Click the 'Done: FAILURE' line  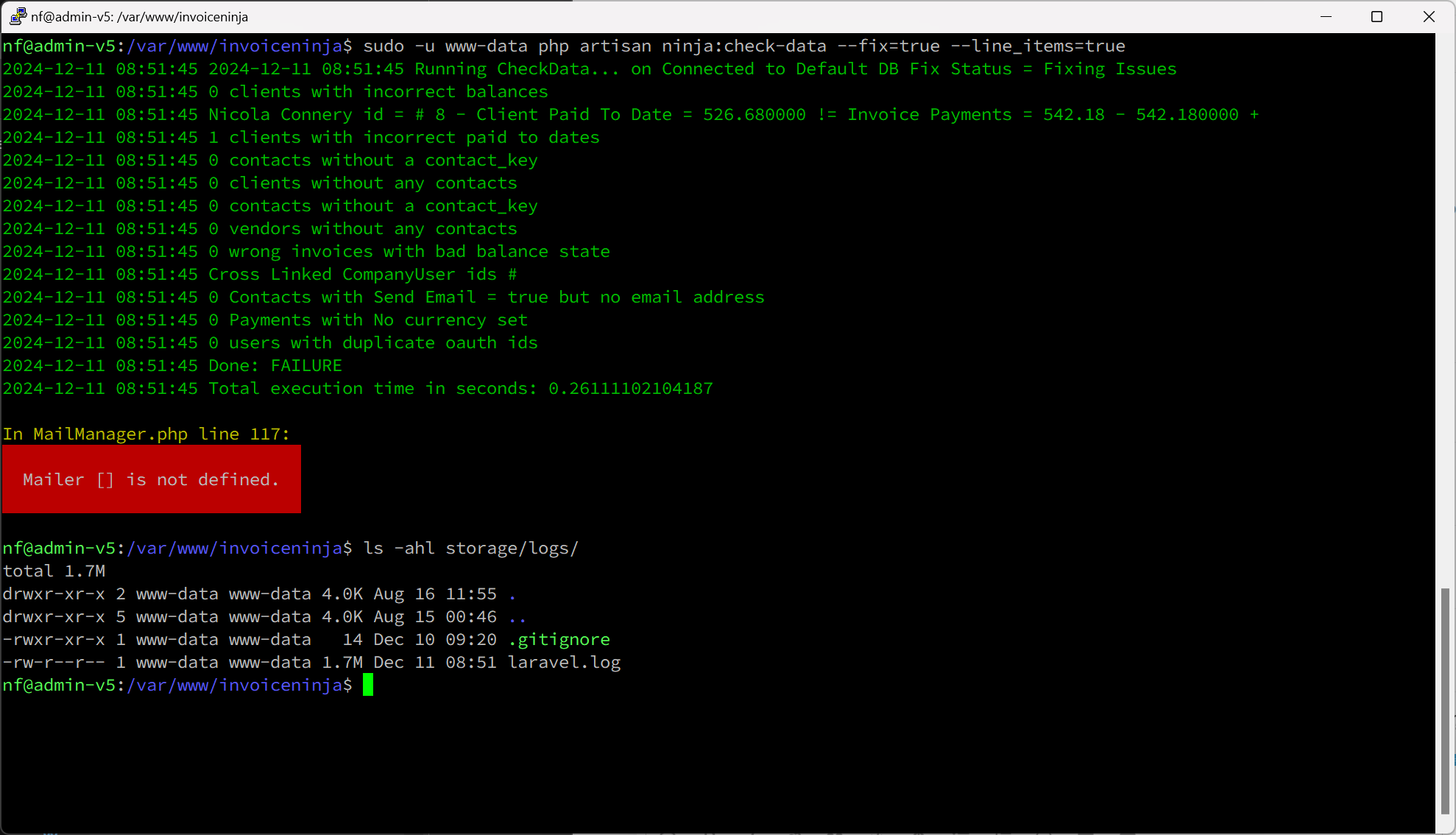click(x=172, y=365)
